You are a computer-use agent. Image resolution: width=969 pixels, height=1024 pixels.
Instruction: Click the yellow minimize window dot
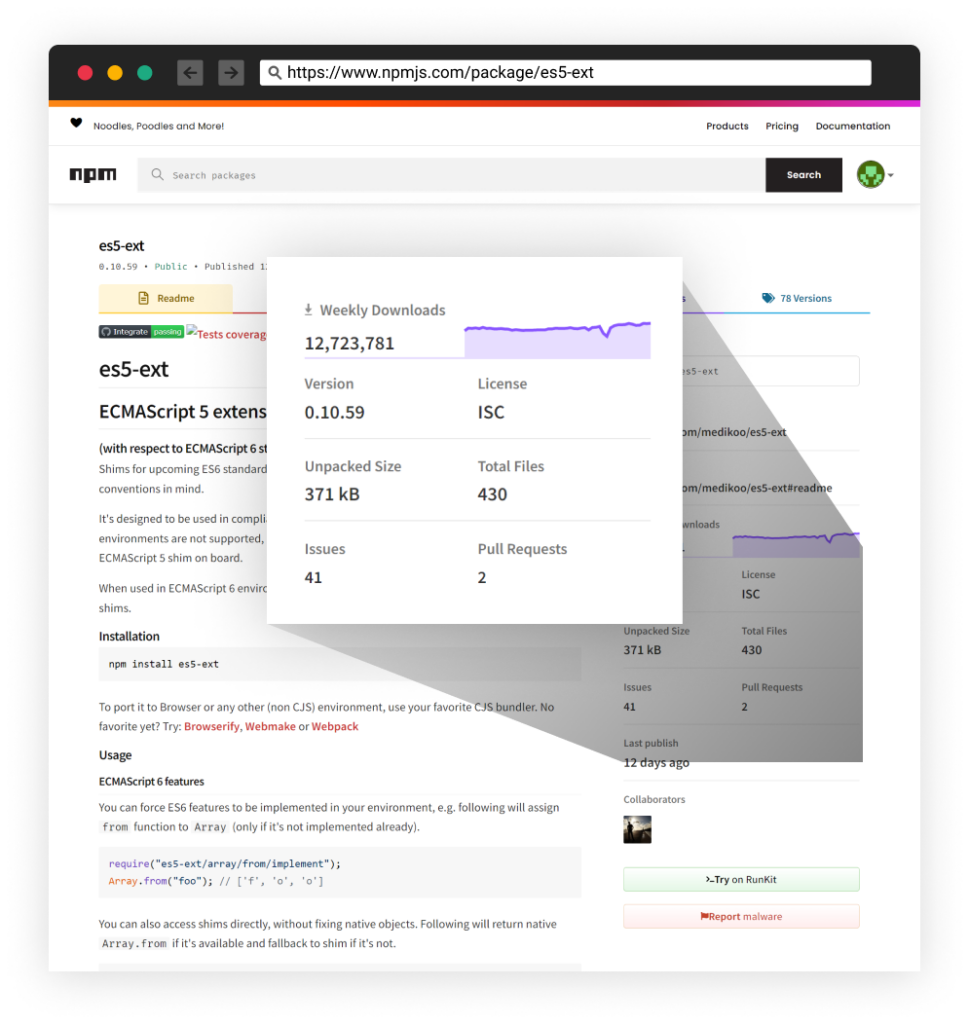pos(115,72)
